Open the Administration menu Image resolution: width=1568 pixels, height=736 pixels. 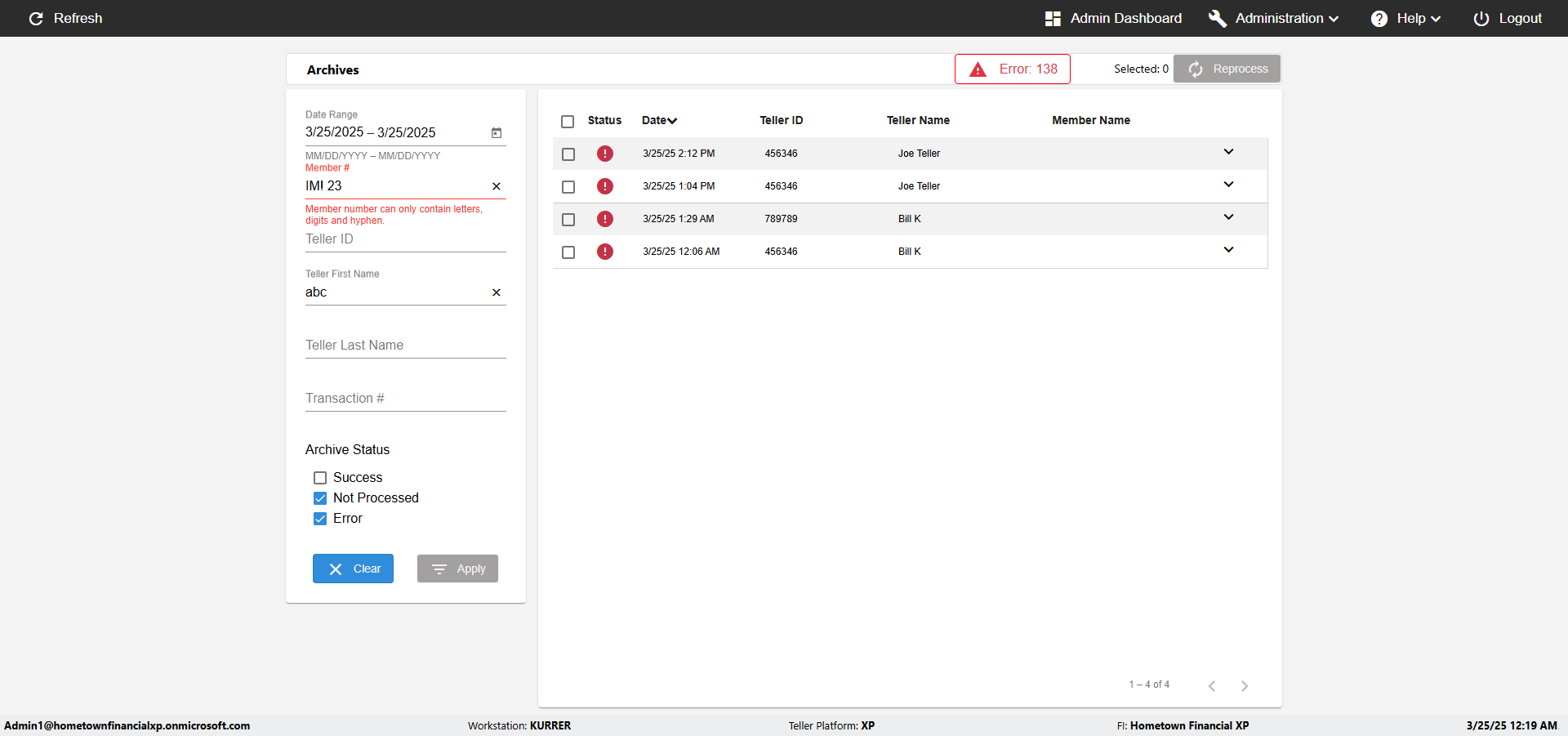click(1274, 18)
